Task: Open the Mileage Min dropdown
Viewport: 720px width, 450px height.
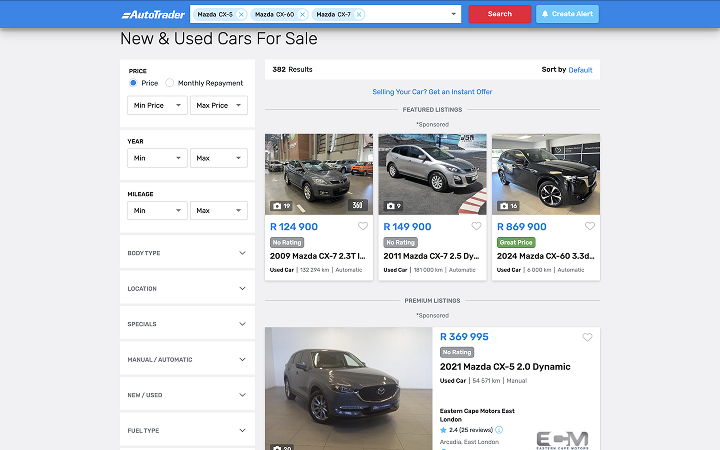Action: click(x=157, y=210)
